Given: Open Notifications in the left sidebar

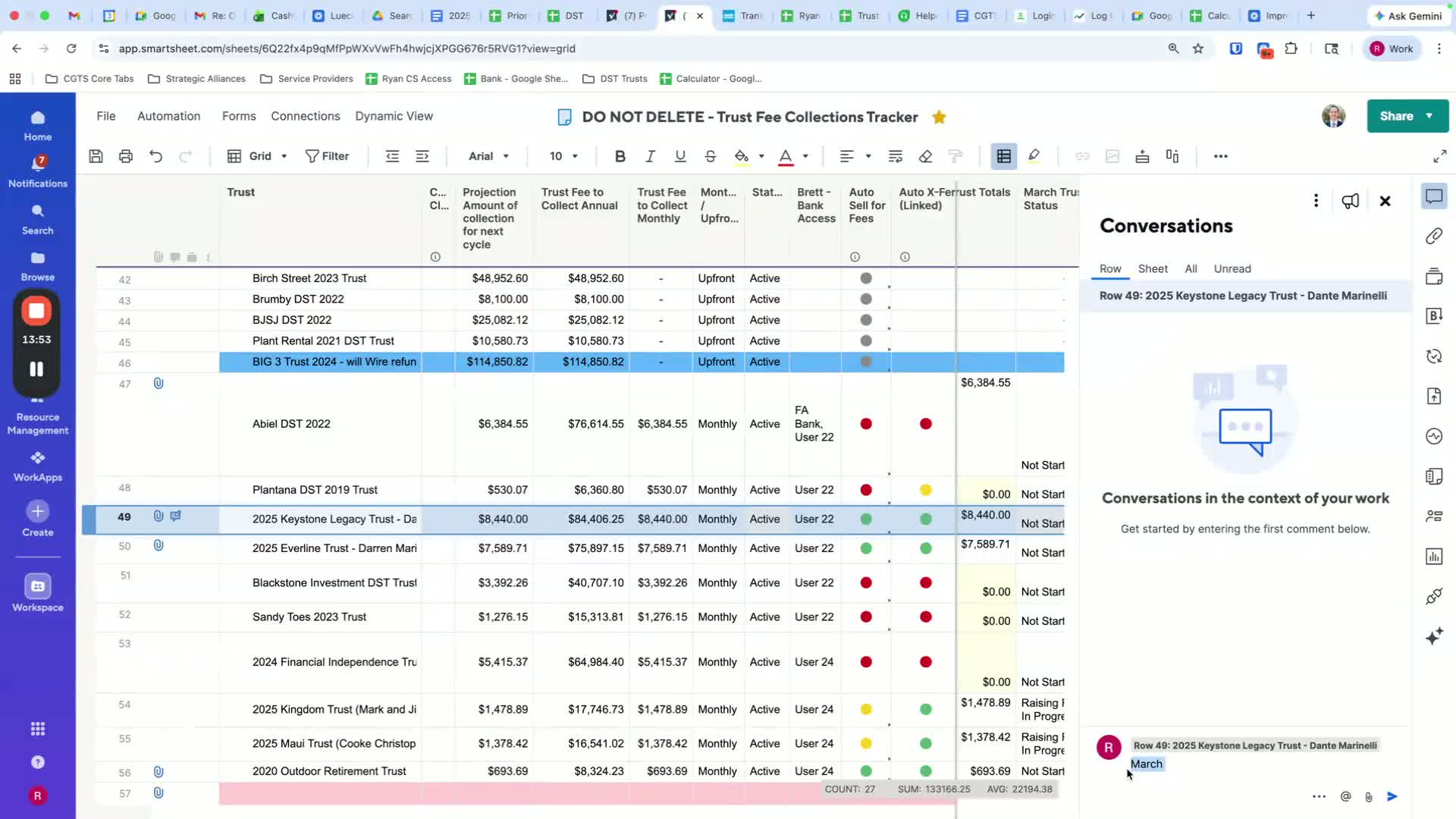Looking at the screenshot, I should [37, 171].
